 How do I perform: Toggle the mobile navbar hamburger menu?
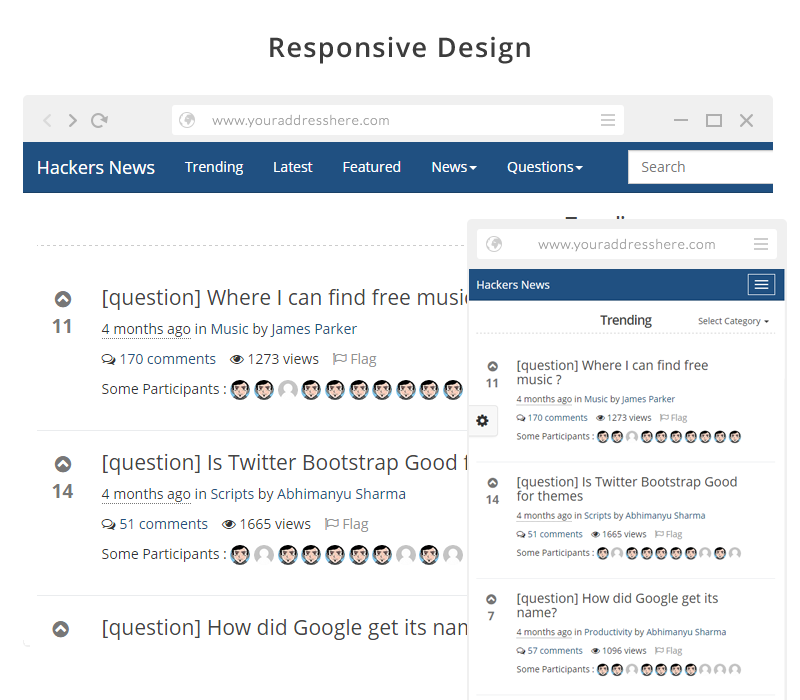coord(761,285)
